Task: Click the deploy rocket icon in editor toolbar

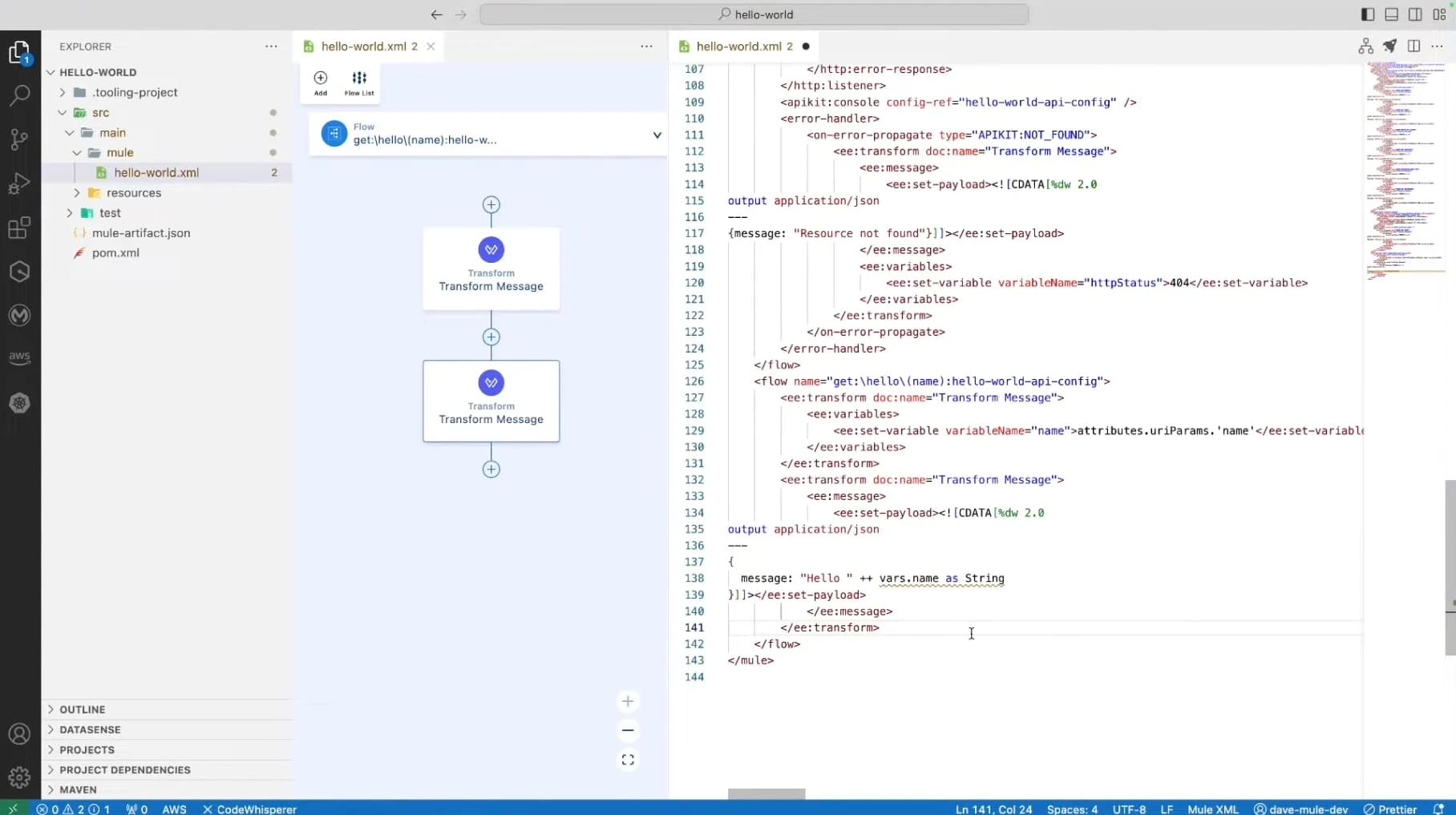Action: [x=1389, y=46]
